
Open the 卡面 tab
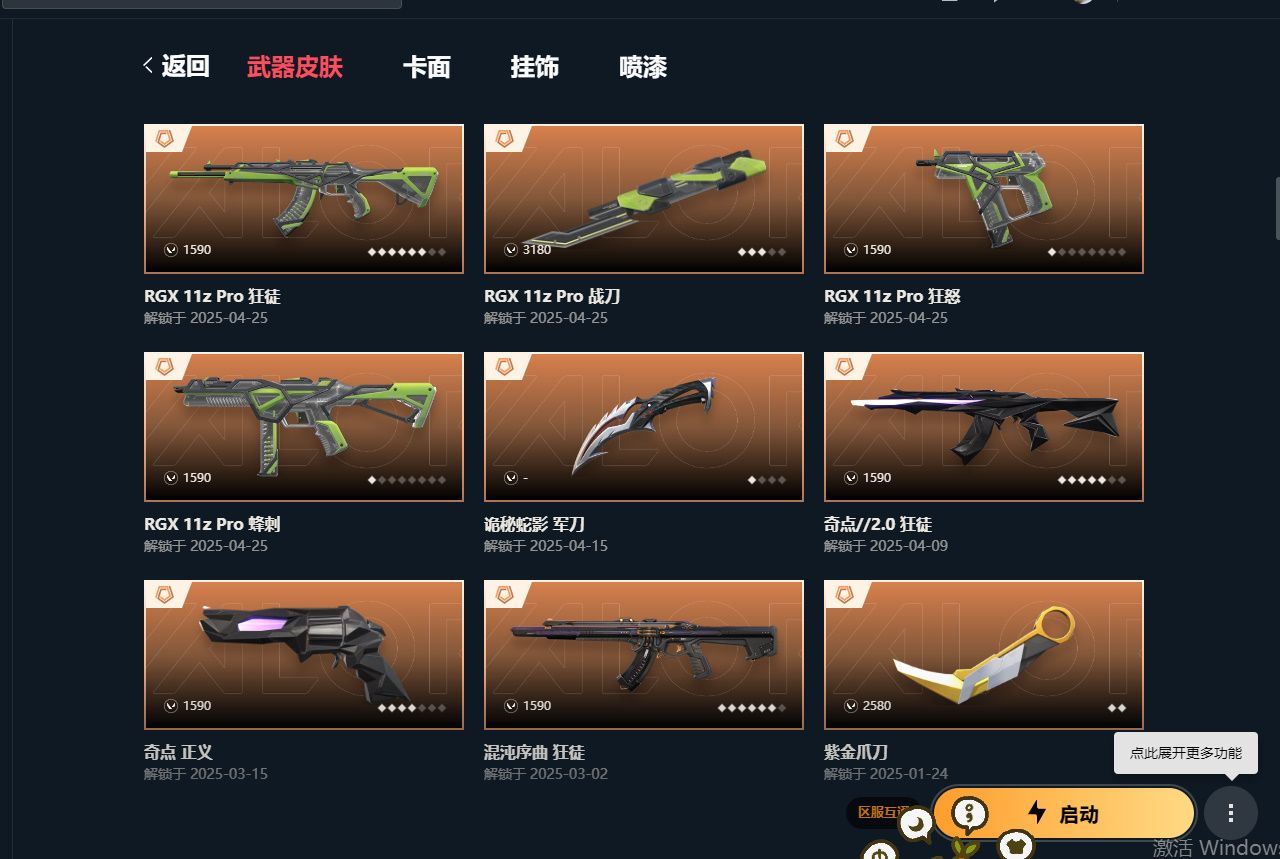(x=427, y=67)
